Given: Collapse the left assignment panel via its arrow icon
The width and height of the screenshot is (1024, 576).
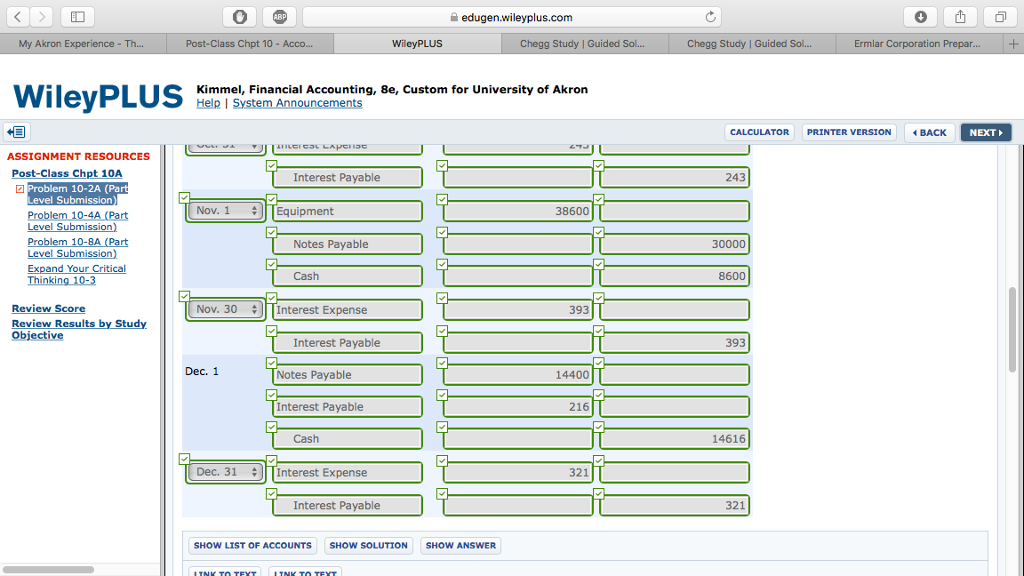Looking at the screenshot, I should pyautogui.click(x=16, y=131).
